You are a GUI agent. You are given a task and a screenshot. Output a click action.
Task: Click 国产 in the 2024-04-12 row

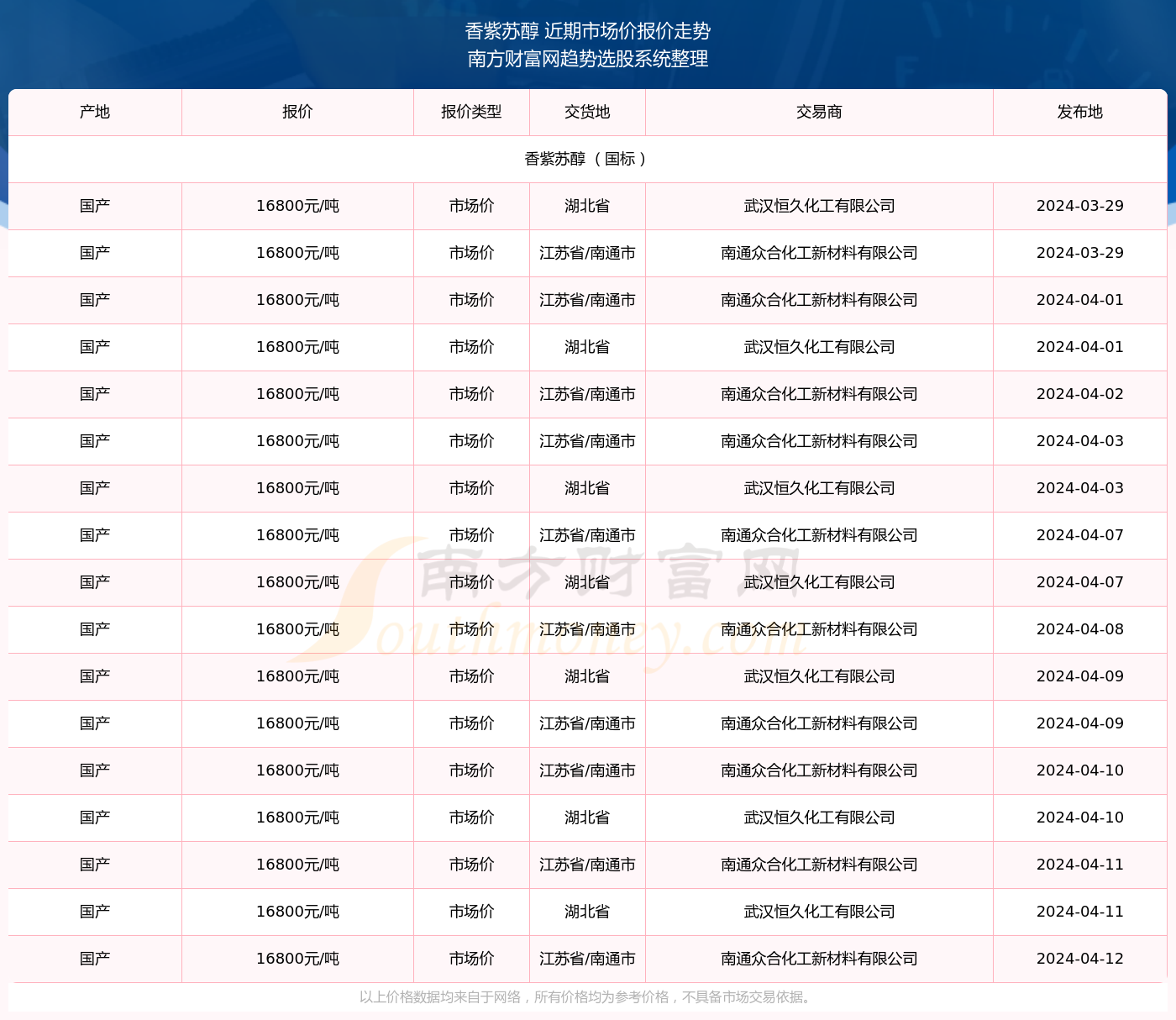95,959
